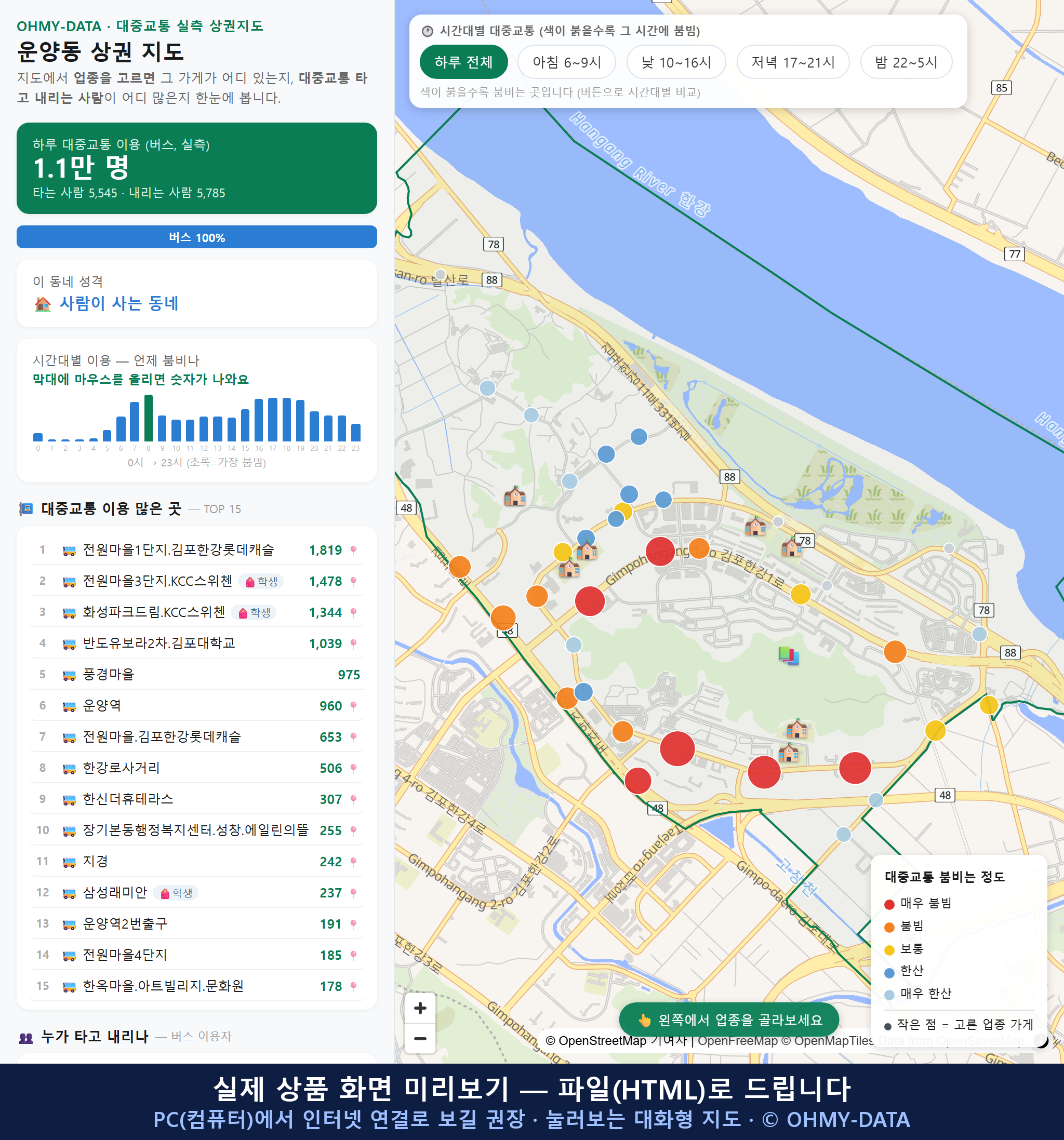Click location pin for 운양역2번출구 row

click(x=353, y=924)
